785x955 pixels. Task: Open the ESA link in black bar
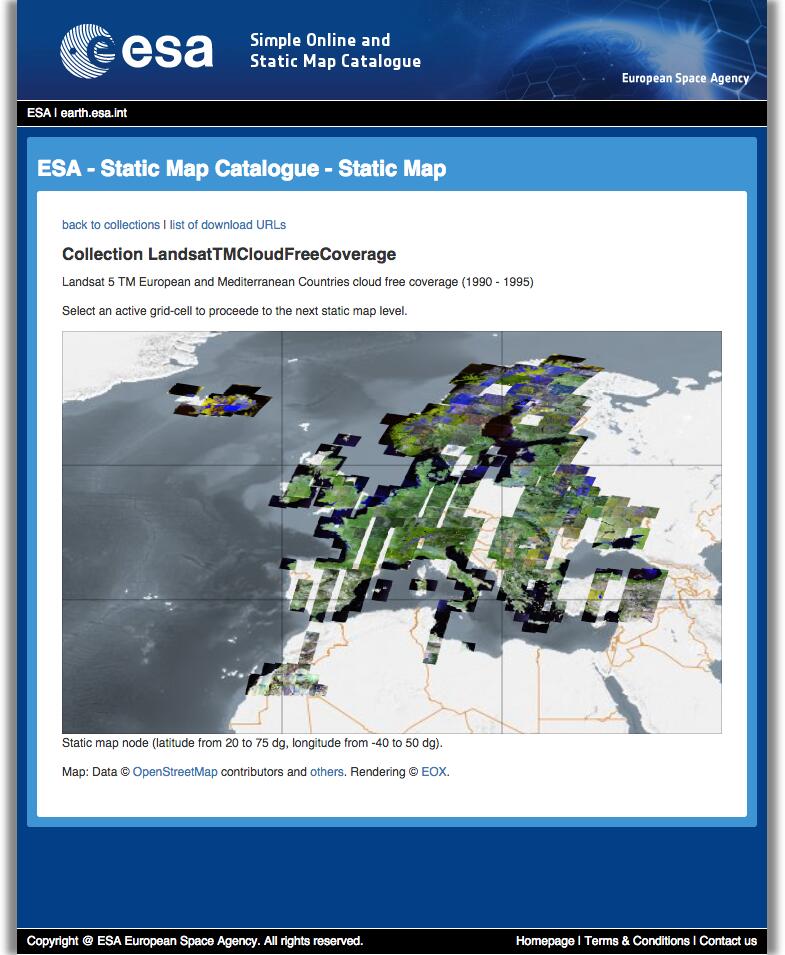coord(38,113)
